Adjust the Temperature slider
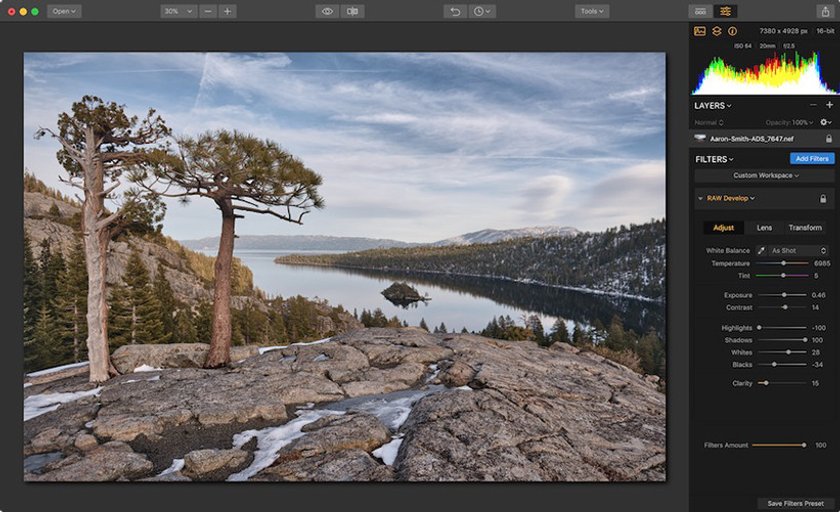The image size is (840, 512). point(782,263)
